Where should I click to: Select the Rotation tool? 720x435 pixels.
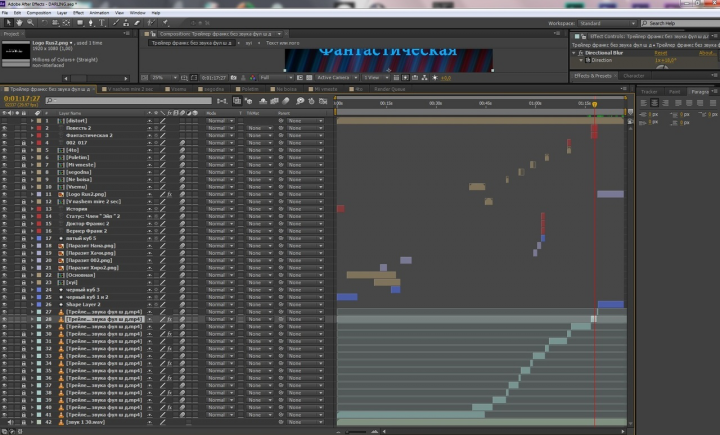tap(45, 23)
